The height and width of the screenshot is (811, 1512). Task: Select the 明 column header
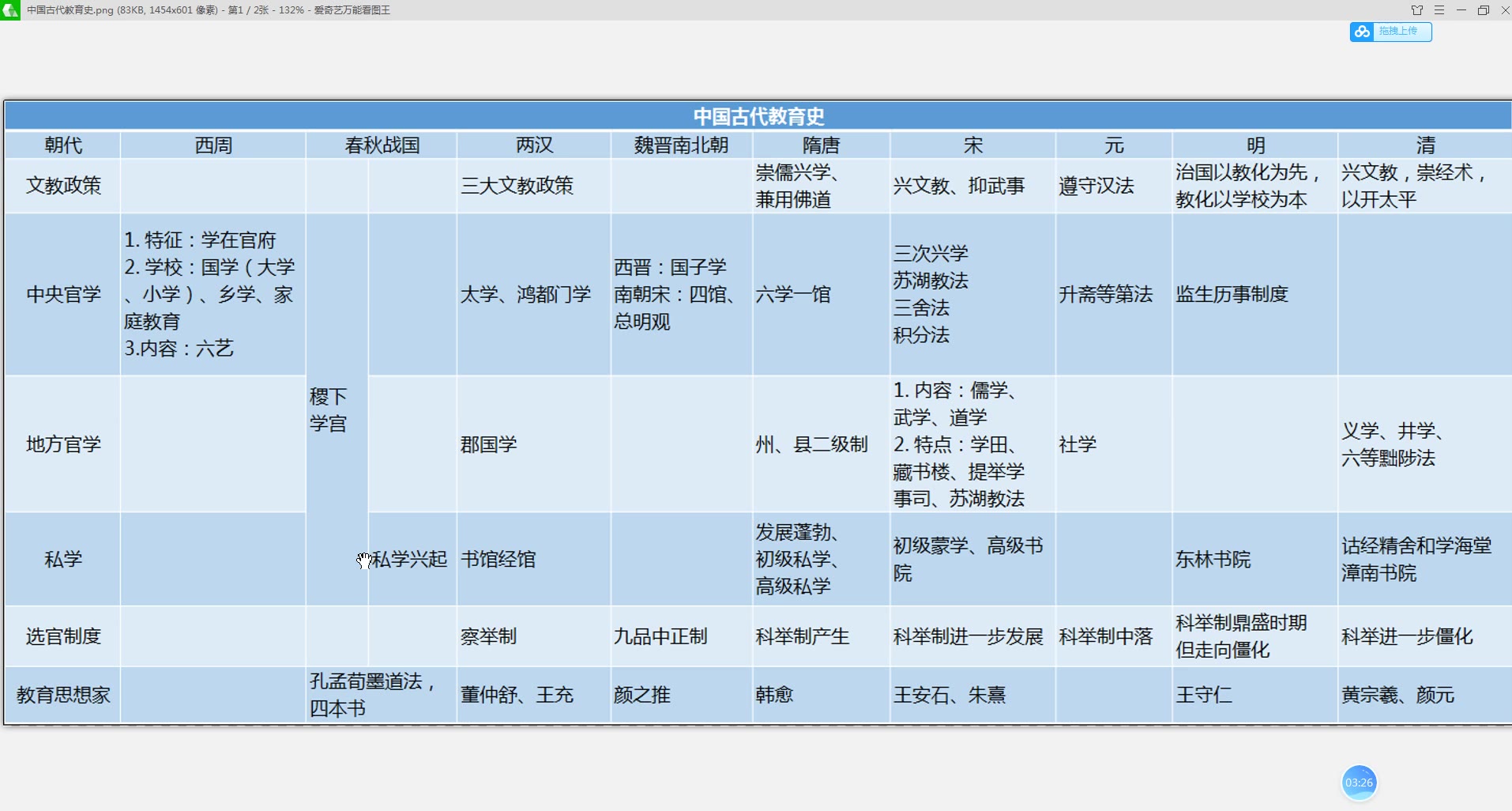click(x=1255, y=145)
